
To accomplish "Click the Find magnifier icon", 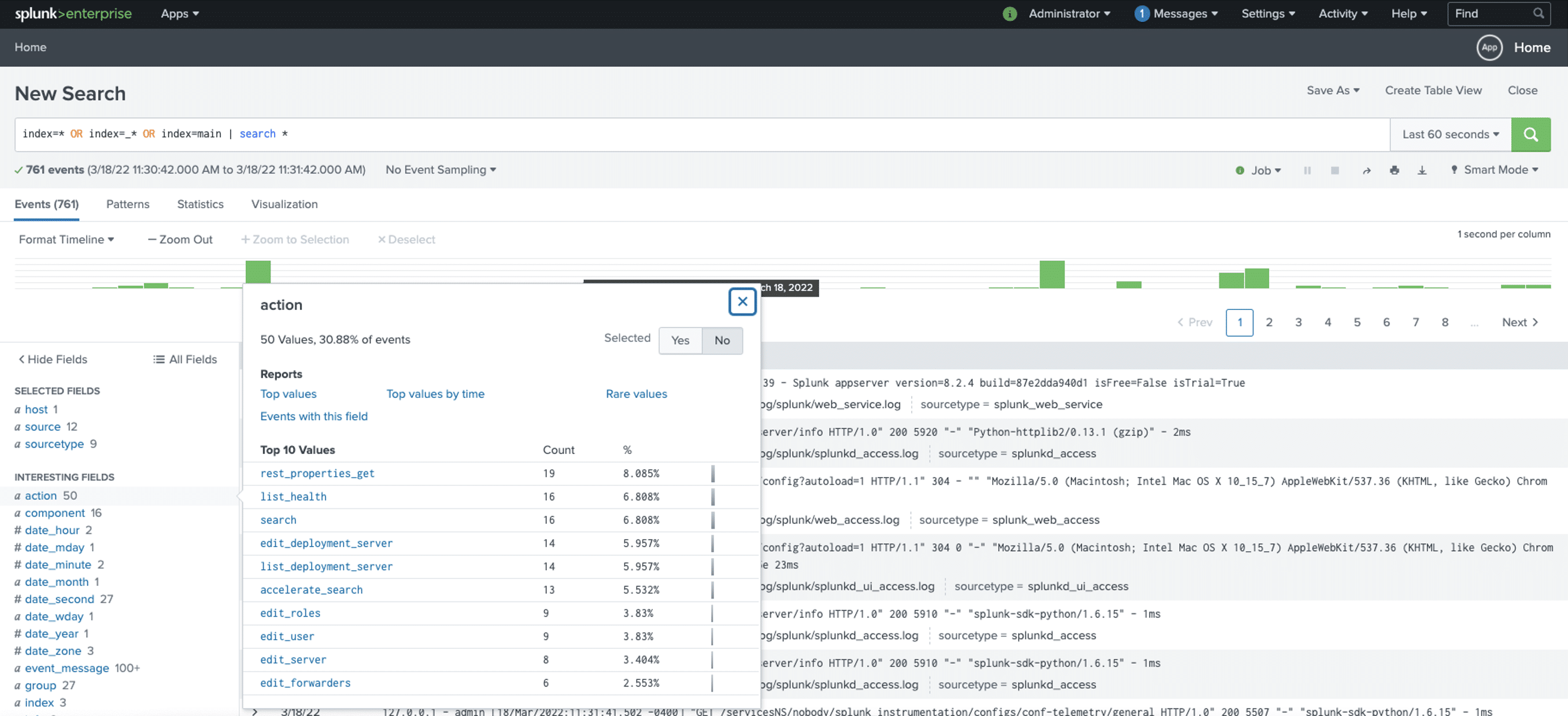I will coord(1538,13).
